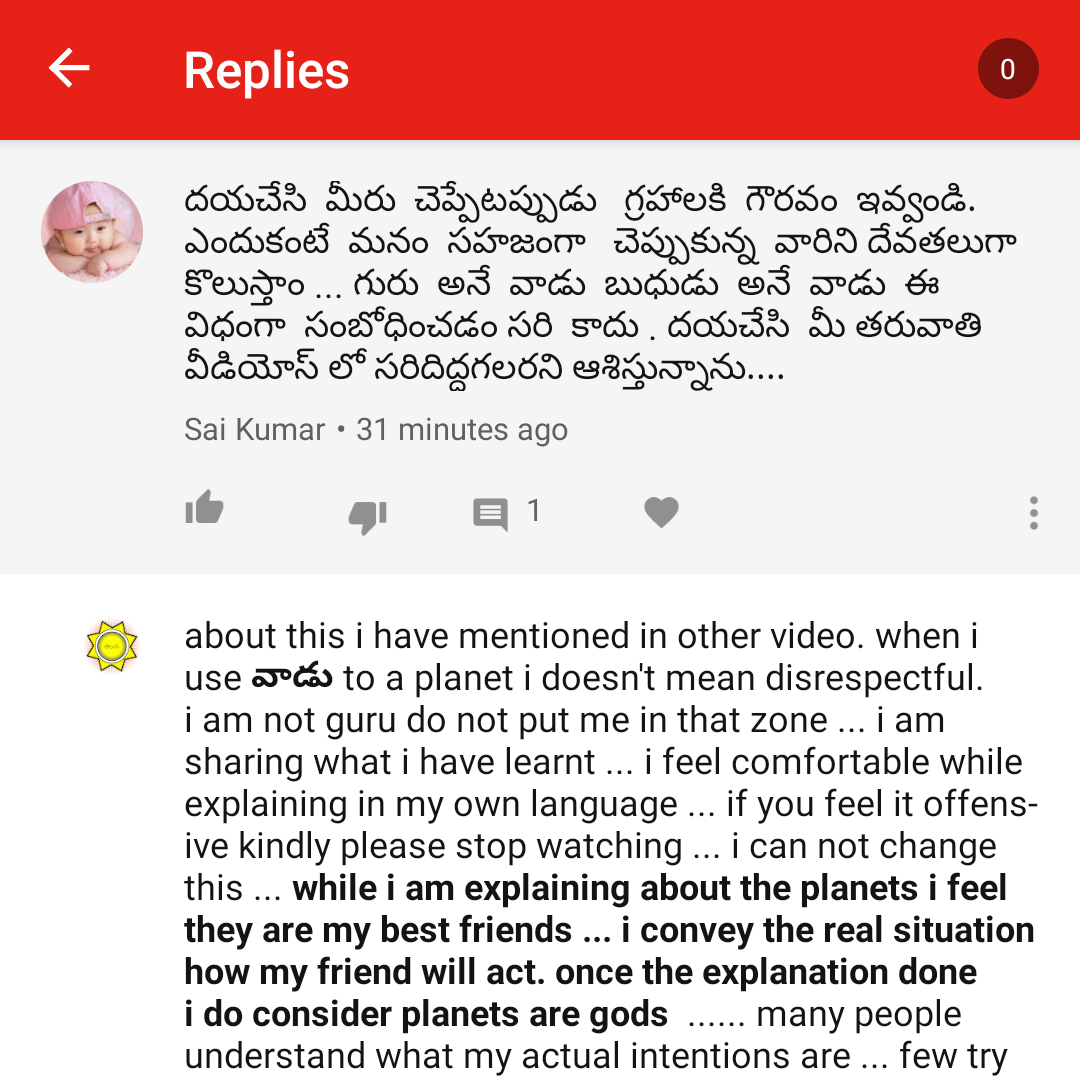1080x1080 pixels.
Task: Open the yellow sun channel avatar
Action: tap(112, 645)
